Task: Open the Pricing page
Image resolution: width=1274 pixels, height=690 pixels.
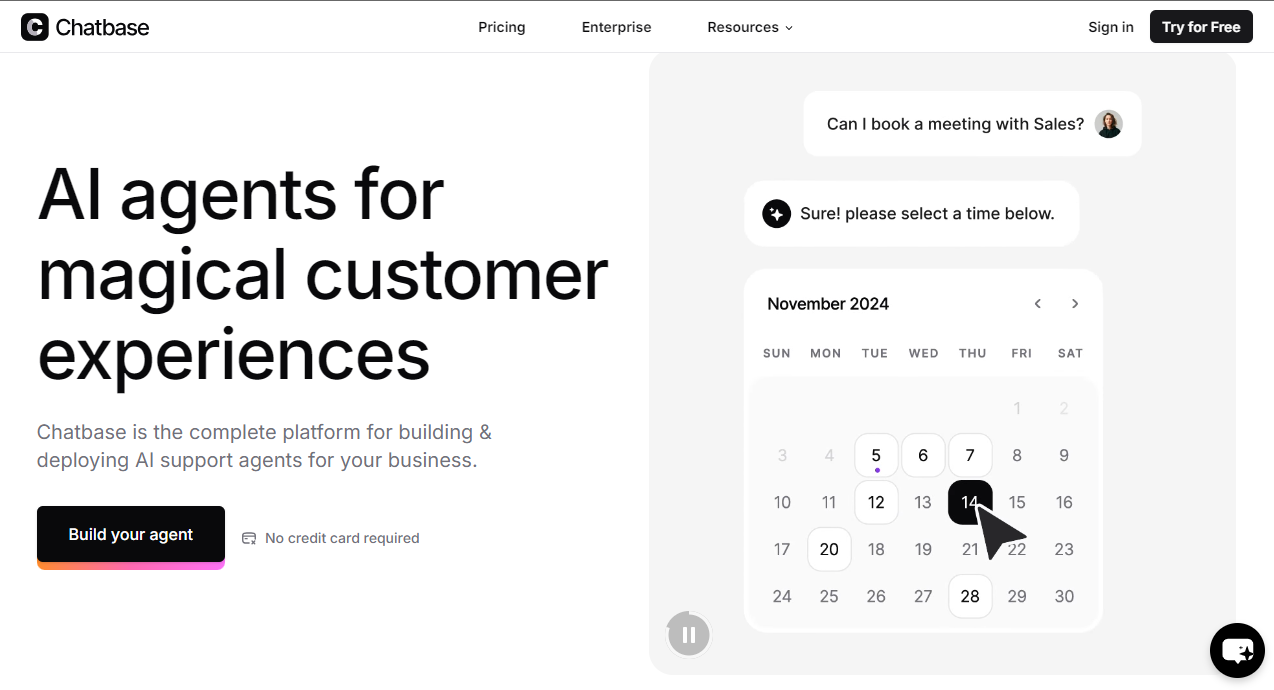Action: tap(502, 27)
